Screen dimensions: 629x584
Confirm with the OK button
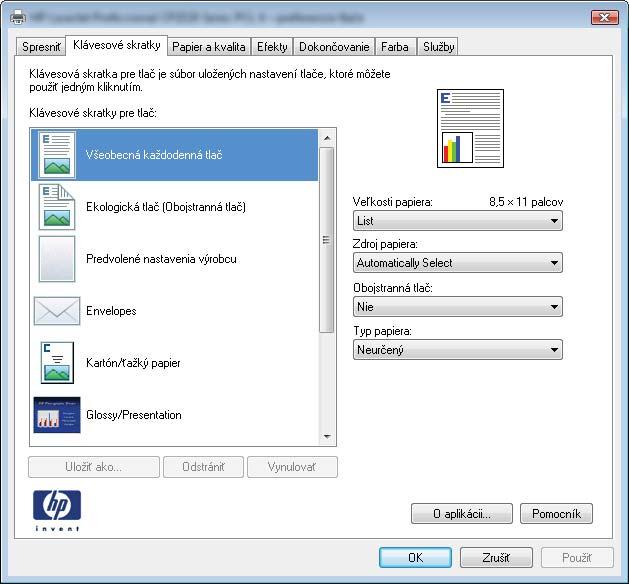click(x=416, y=558)
